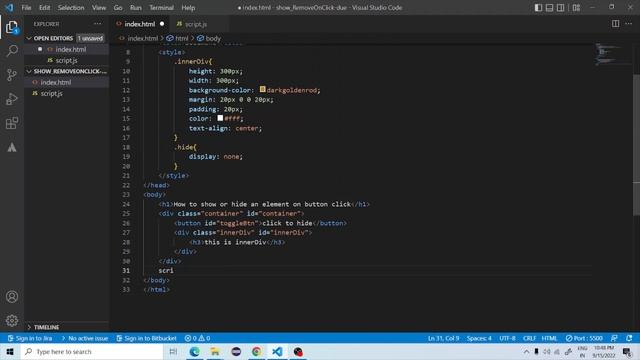
Task: Open Microsoft Edge from taskbar
Action: point(195,351)
